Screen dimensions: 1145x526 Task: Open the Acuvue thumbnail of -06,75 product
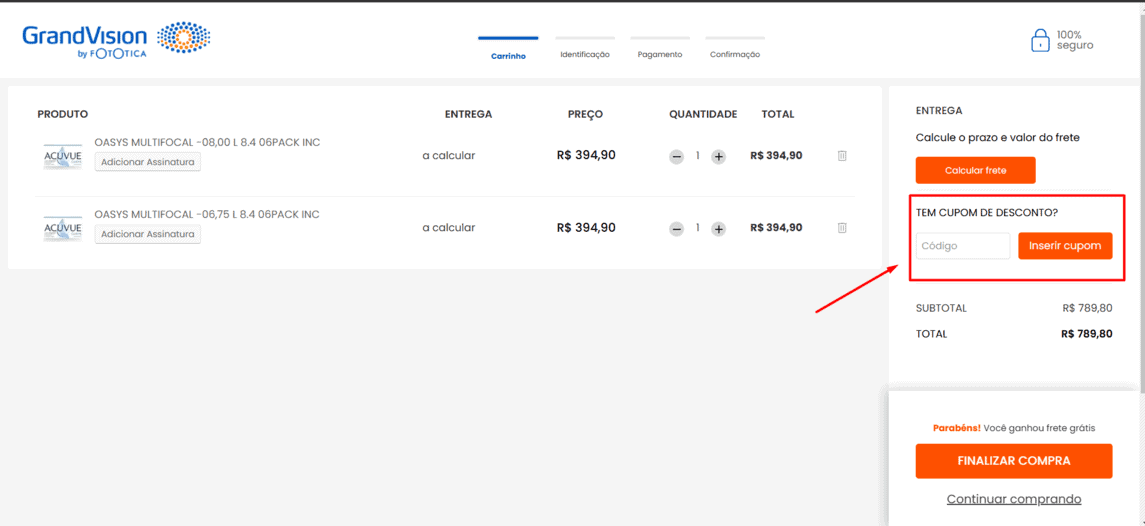(63, 229)
